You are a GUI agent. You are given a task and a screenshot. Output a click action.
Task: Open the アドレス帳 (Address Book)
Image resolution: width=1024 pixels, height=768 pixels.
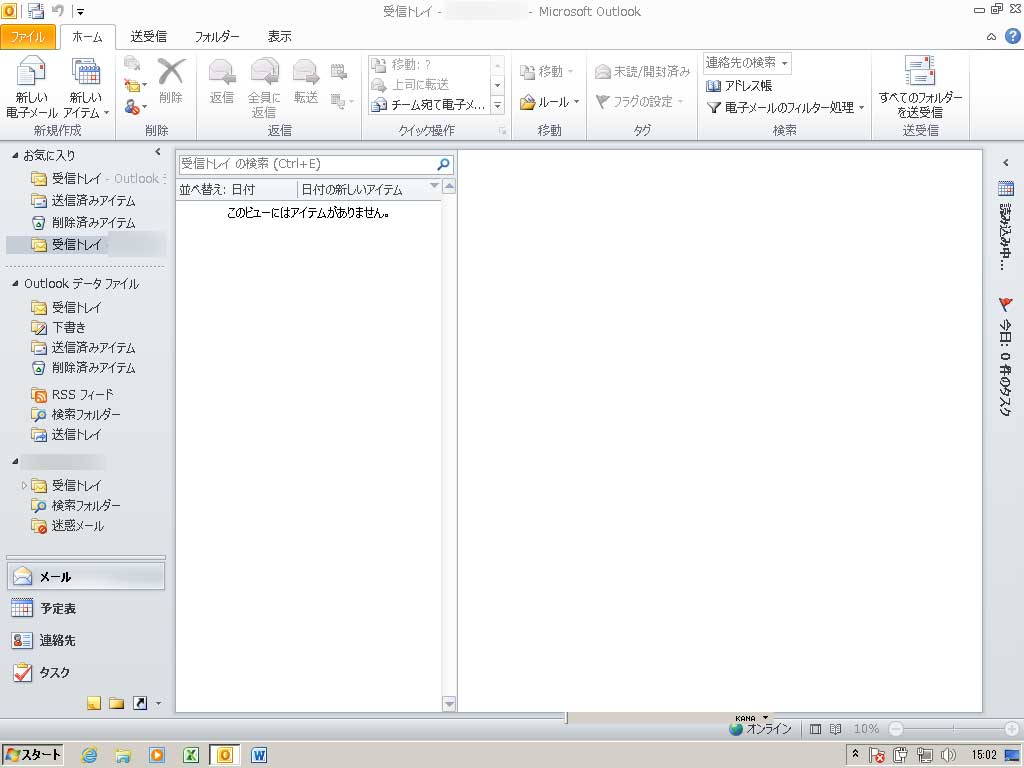pos(739,85)
